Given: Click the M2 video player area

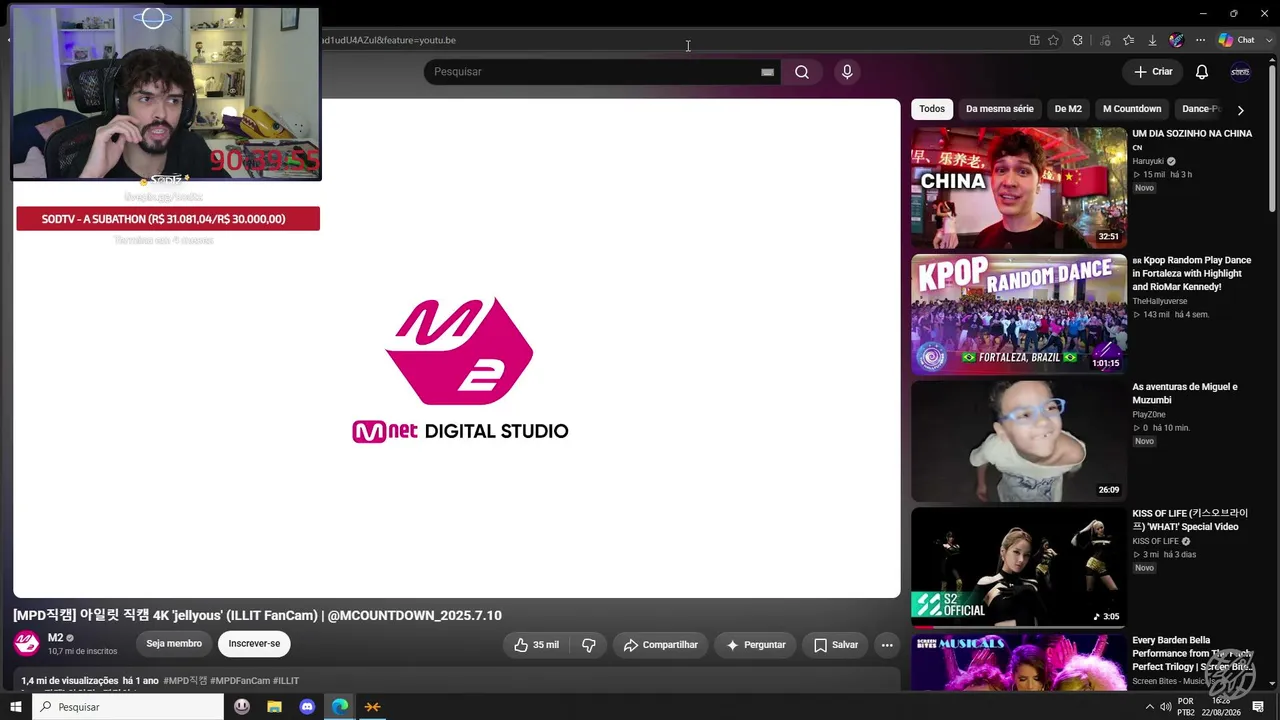Looking at the screenshot, I should point(457,348).
